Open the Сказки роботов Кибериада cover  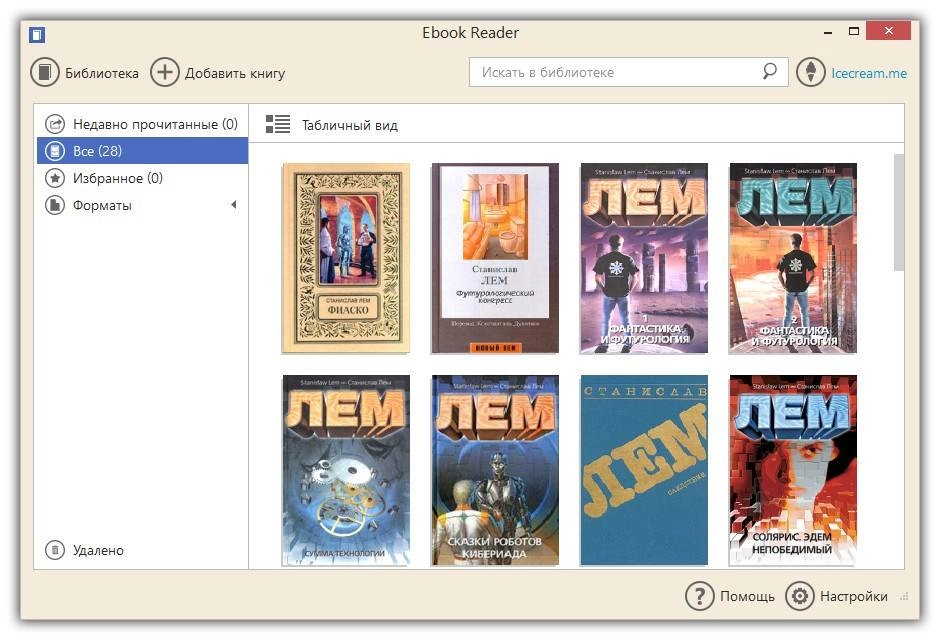[x=495, y=470]
